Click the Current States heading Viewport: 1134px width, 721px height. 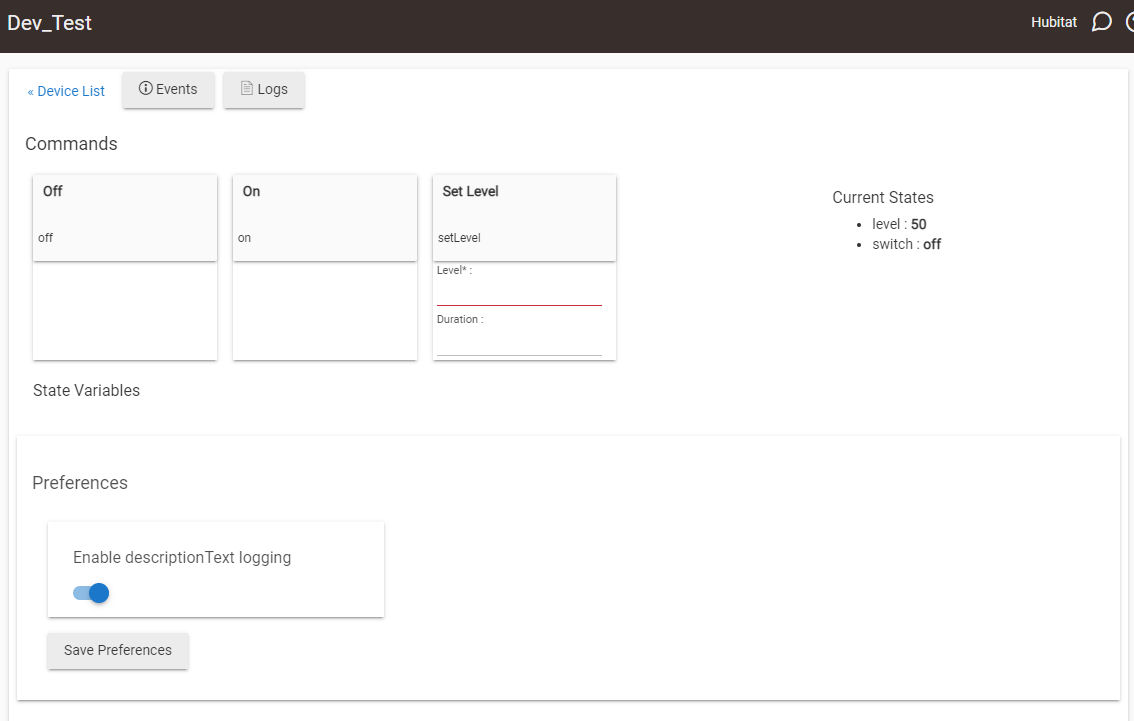pos(882,197)
